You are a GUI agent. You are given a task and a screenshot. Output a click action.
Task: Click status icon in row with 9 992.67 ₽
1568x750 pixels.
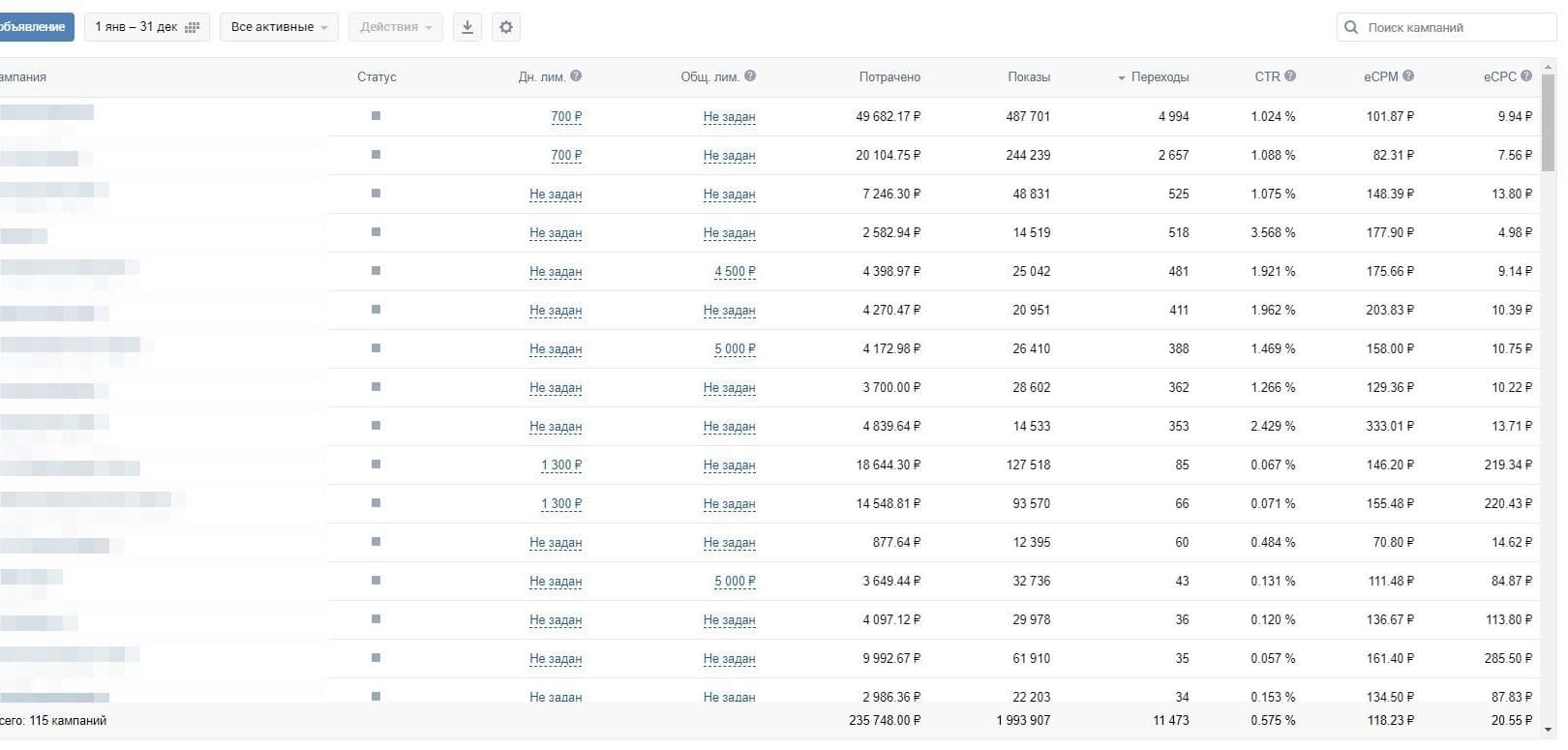point(376,658)
